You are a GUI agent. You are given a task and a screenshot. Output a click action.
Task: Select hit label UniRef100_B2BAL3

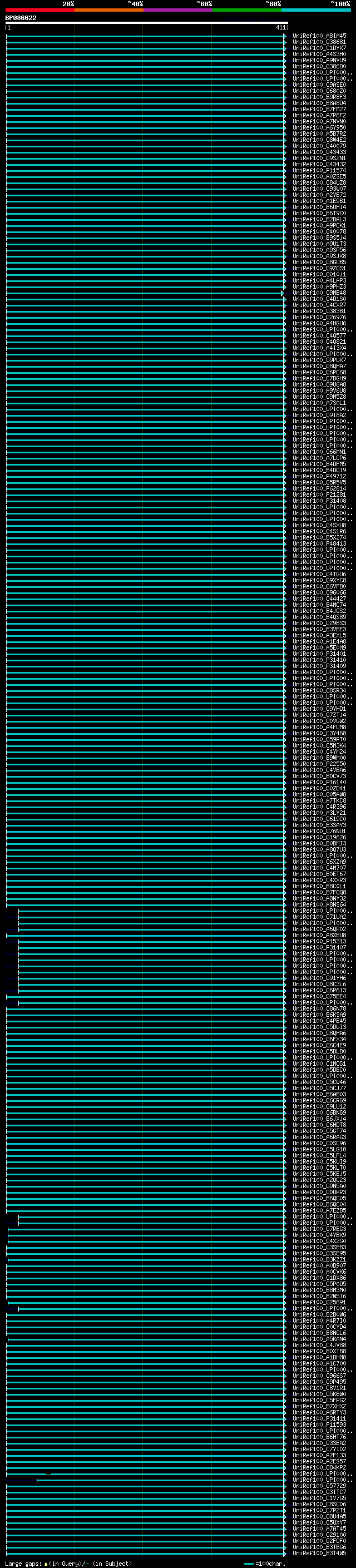point(319,220)
